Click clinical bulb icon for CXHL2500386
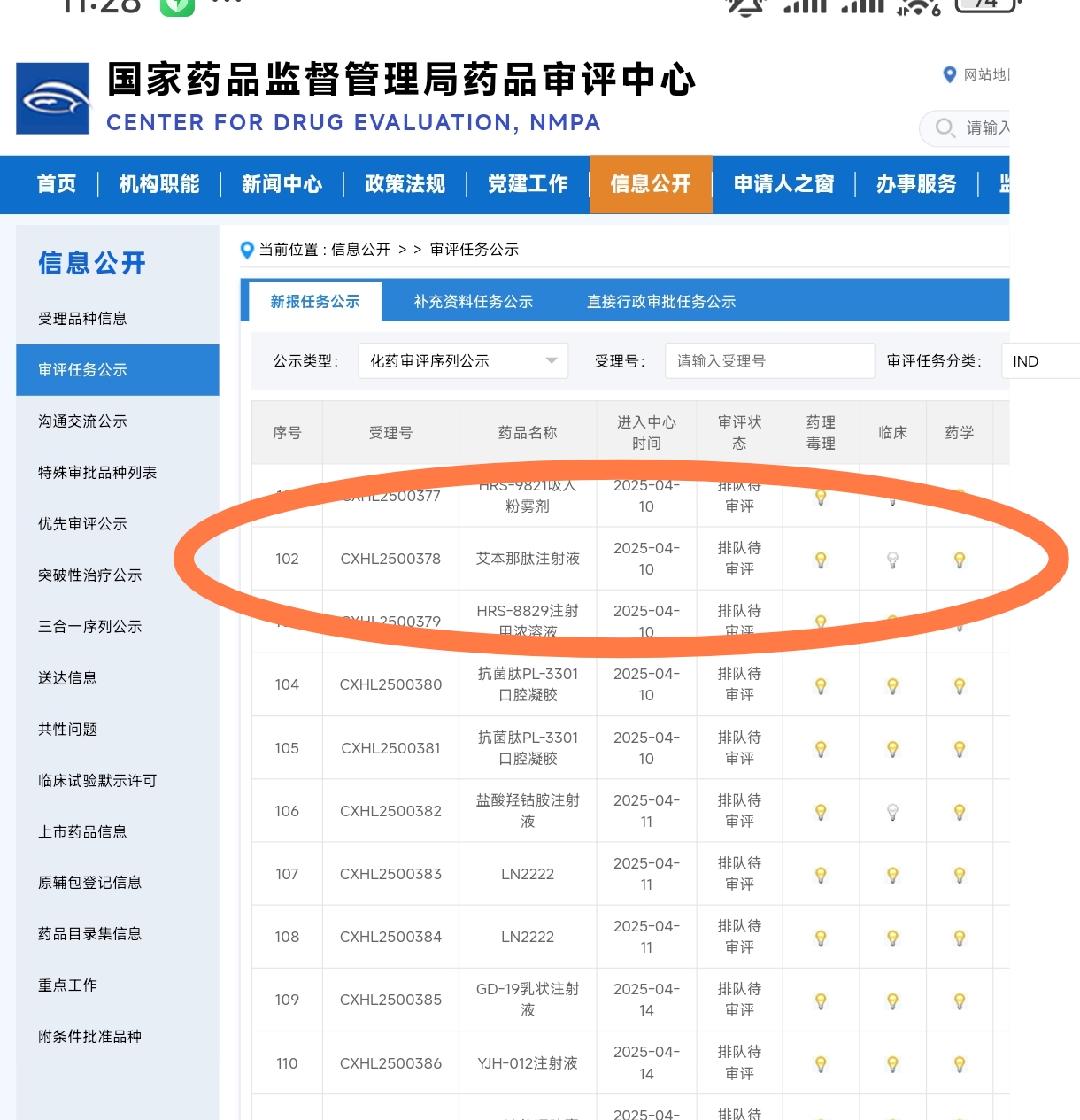 pos(892,1064)
